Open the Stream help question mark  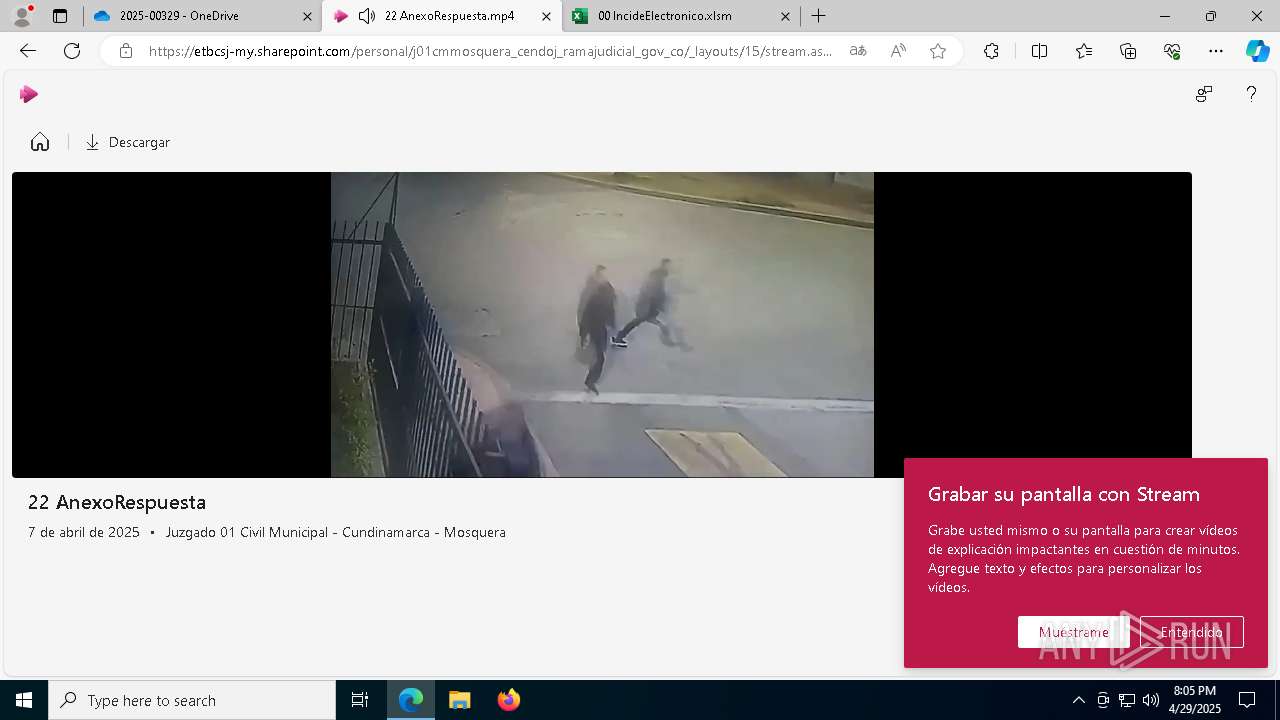(1251, 94)
